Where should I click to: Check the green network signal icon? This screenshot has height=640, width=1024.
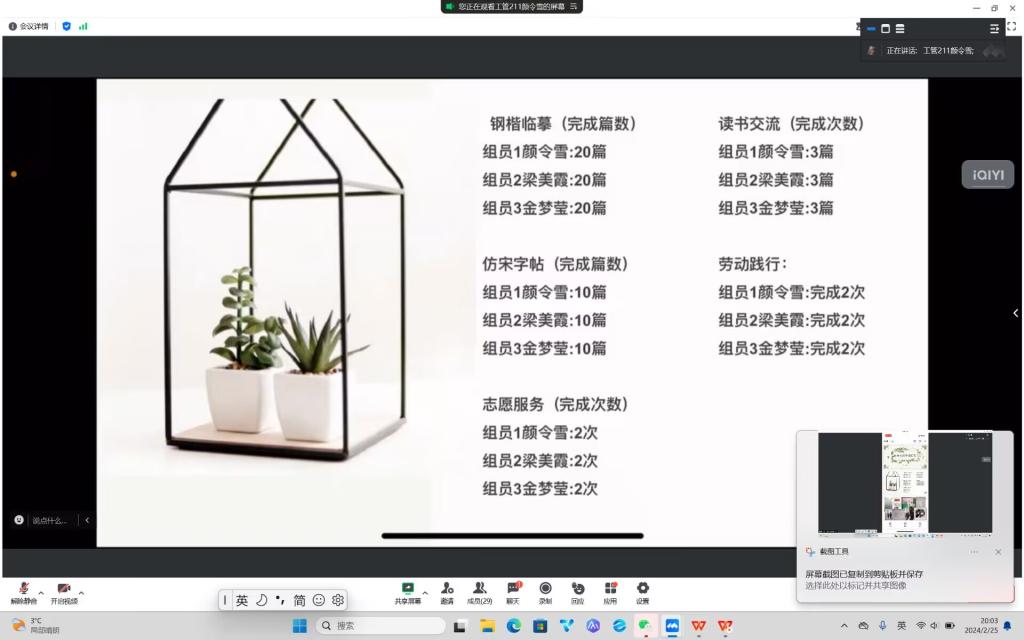(83, 26)
